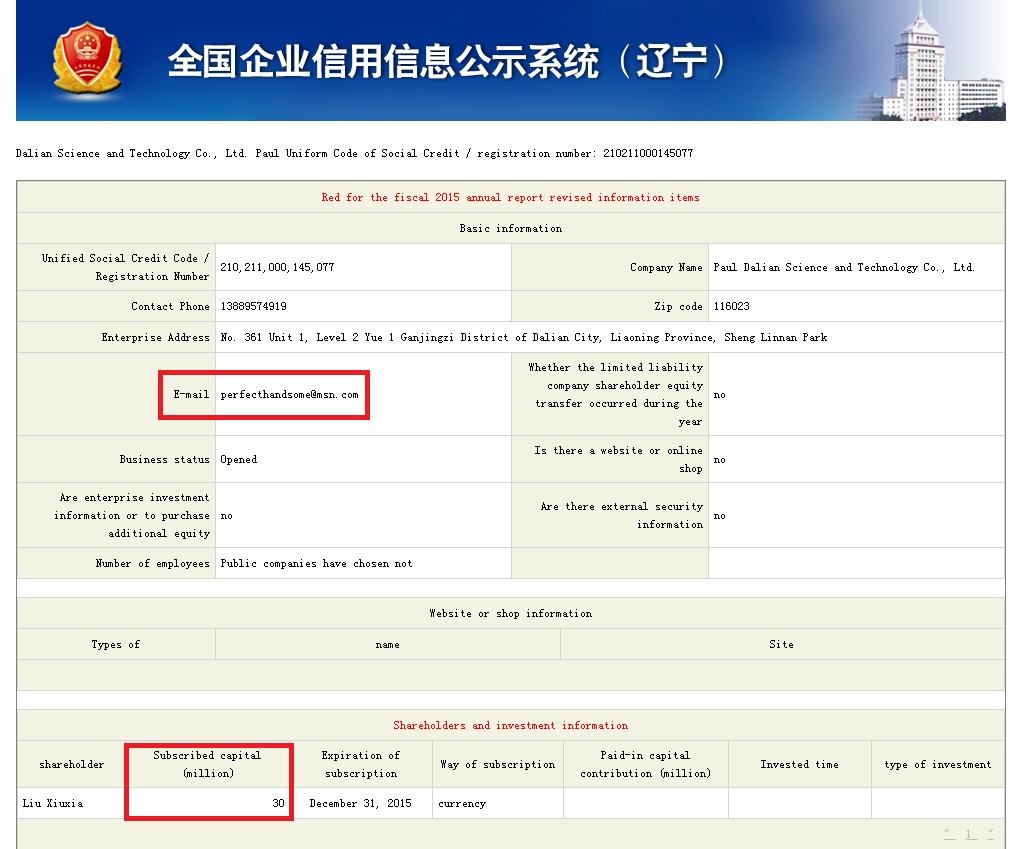Click the Contact Phone label
The image size is (1019, 849).
tap(170, 306)
